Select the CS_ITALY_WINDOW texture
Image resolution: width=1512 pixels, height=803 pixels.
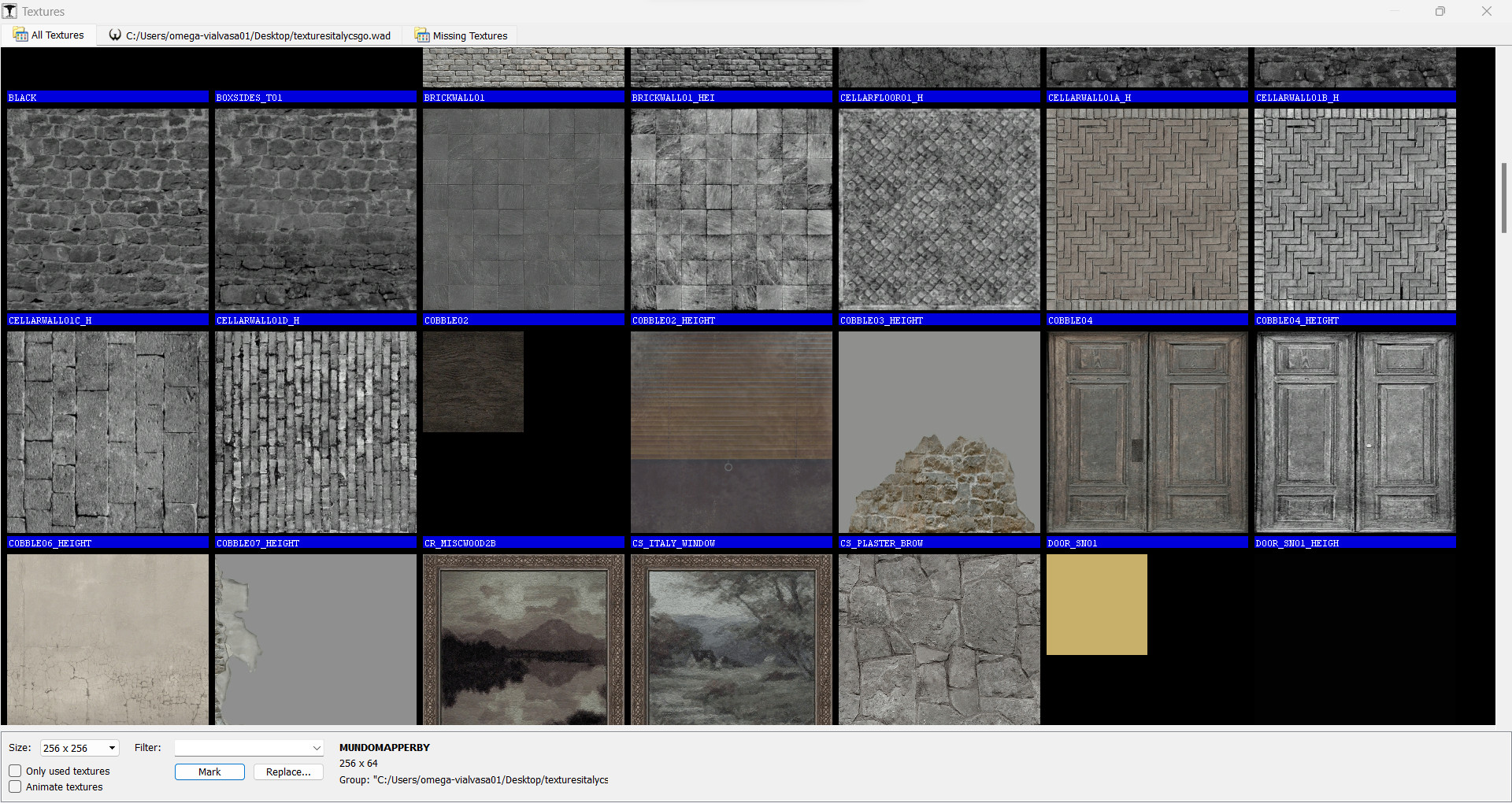coord(731,431)
